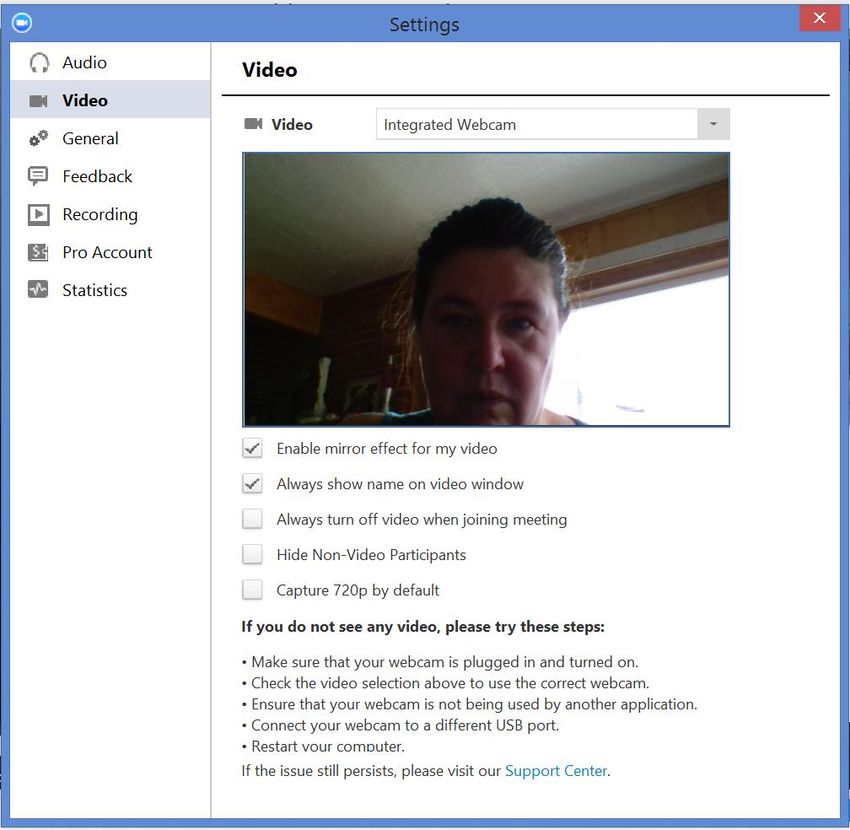Click the 'Enable mirror effect for my video' label
The height and width of the screenshot is (830, 850).
(387, 449)
